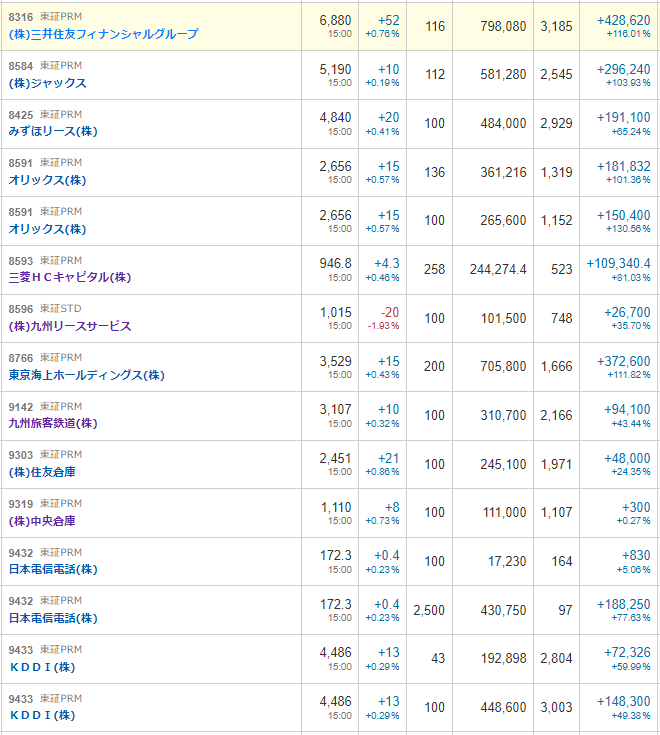The height and width of the screenshot is (735, 660).
Task: Select acquisition price 3,003
Action: tap(556, 707)
